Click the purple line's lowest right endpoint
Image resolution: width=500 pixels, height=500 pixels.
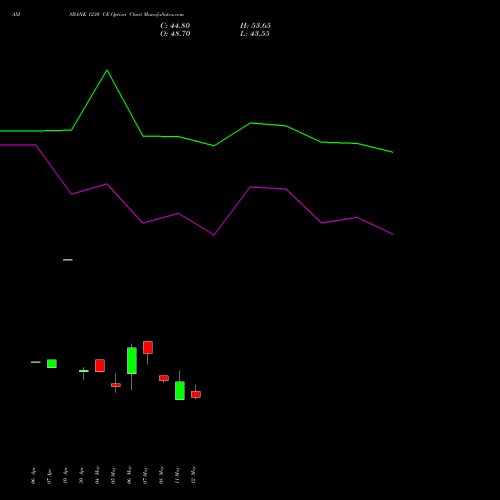coord(393,234)
